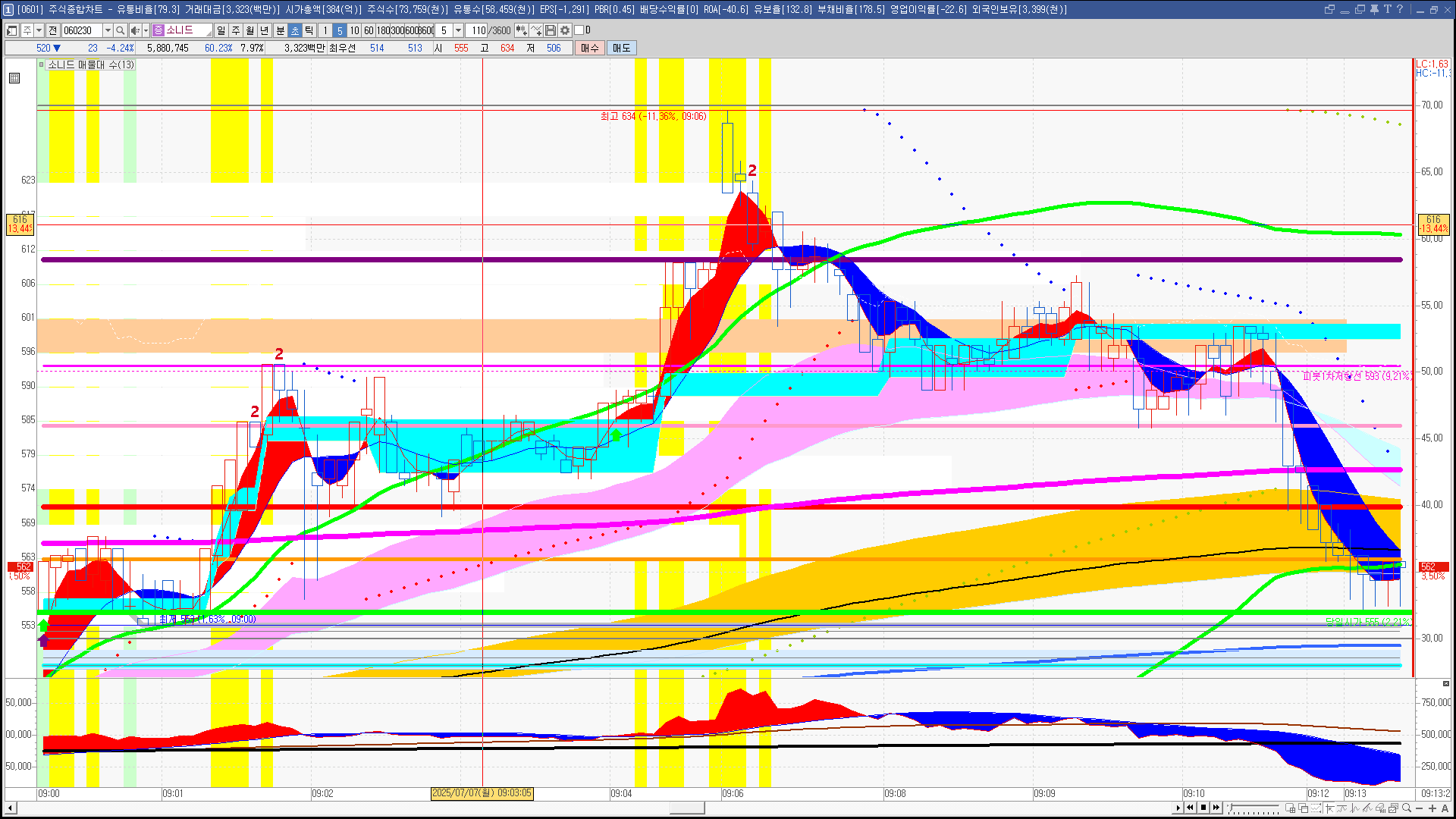Select the 초 (second) chart period toggle

(x=295, y=30)
